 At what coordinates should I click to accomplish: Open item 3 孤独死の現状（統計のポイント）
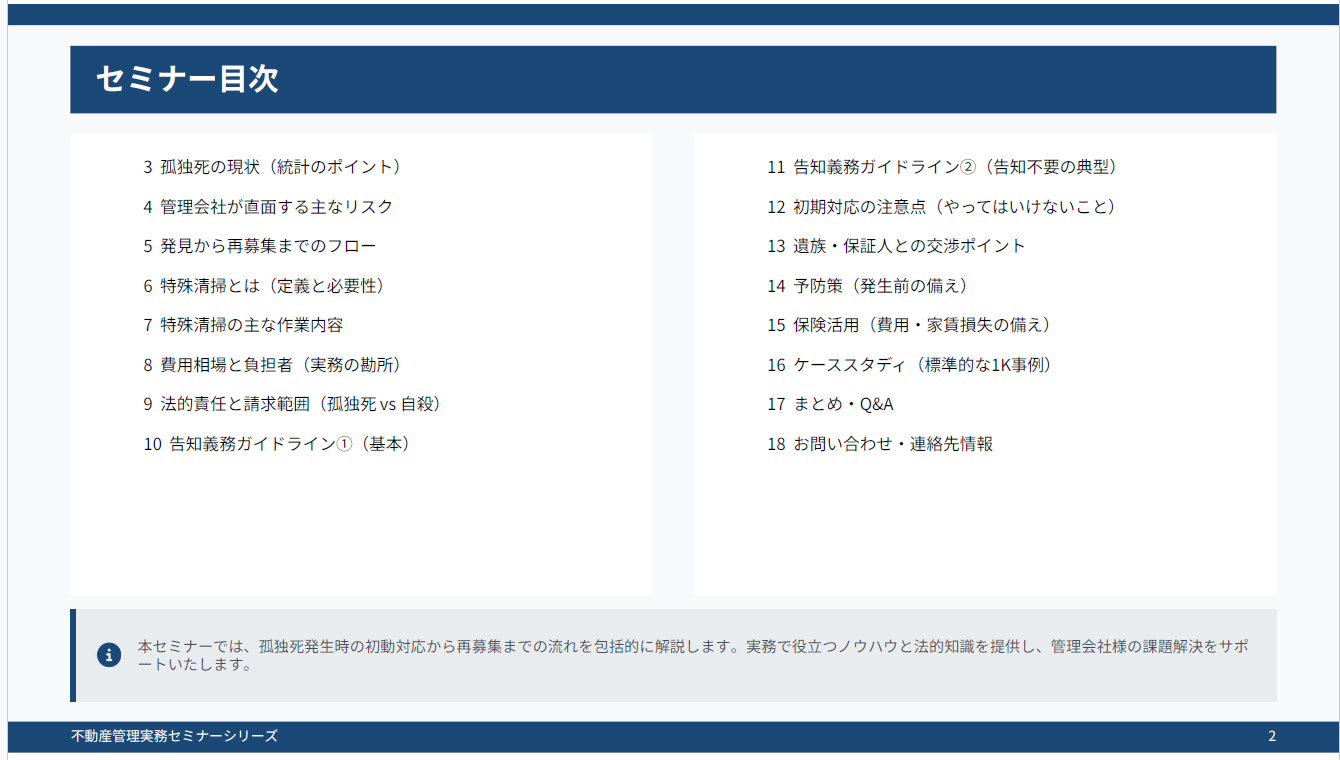tap(272, 167)
